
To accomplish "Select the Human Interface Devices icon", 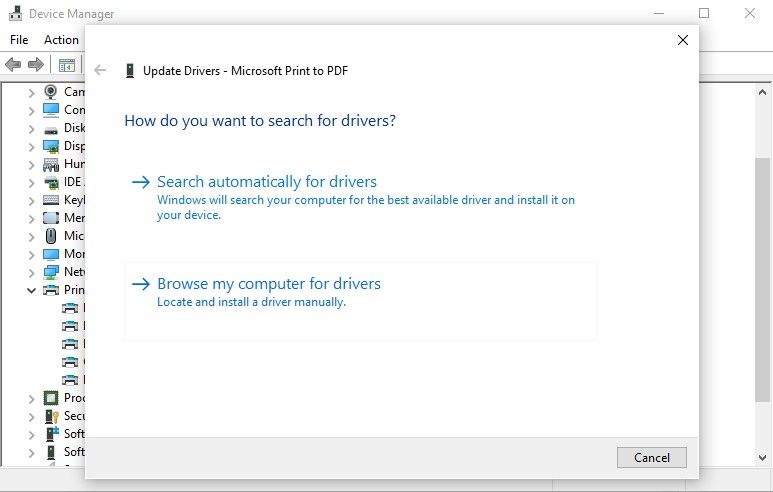I will coord(51,165).
